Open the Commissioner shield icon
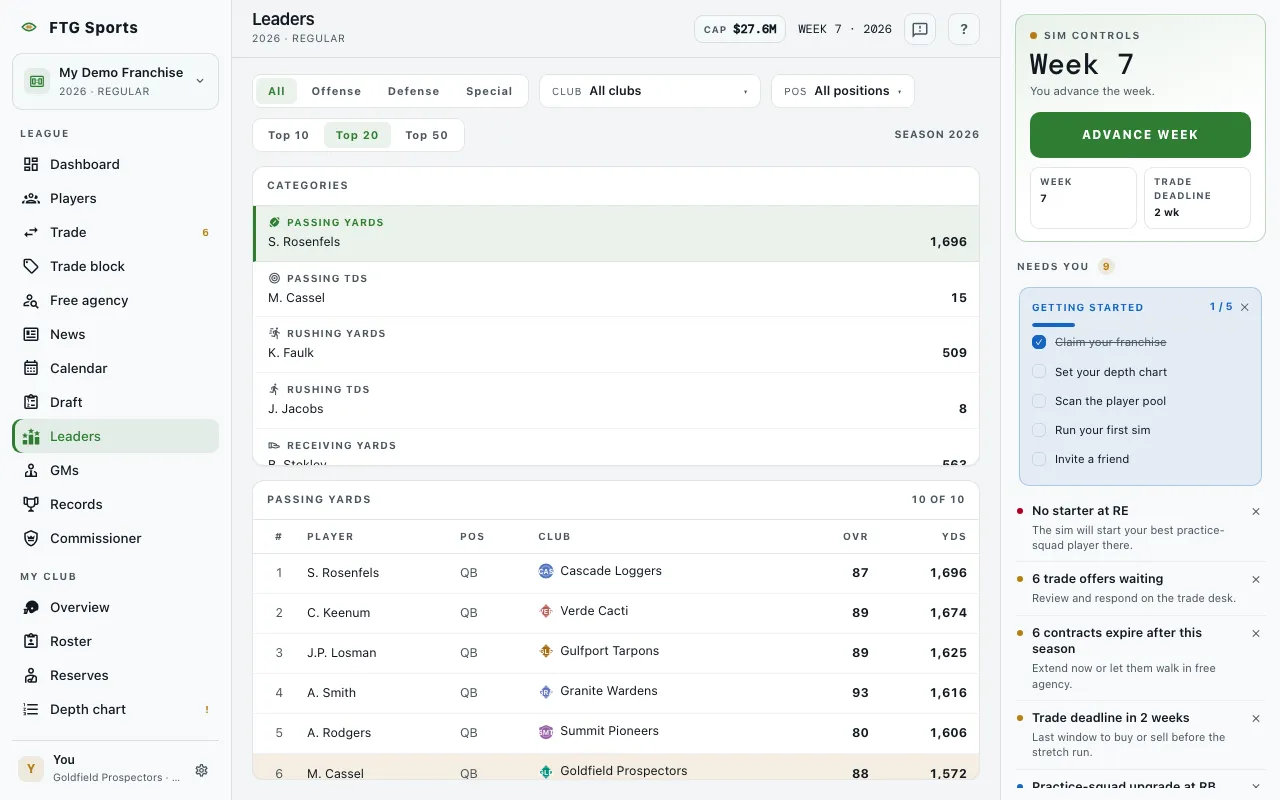 pyautogui.click(x=31, y=538)
